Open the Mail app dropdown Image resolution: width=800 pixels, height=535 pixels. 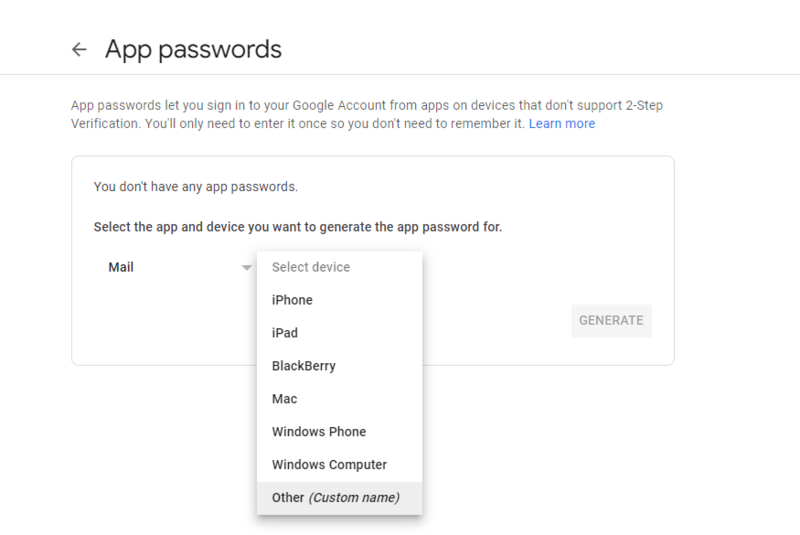click(x=175, y=268)
